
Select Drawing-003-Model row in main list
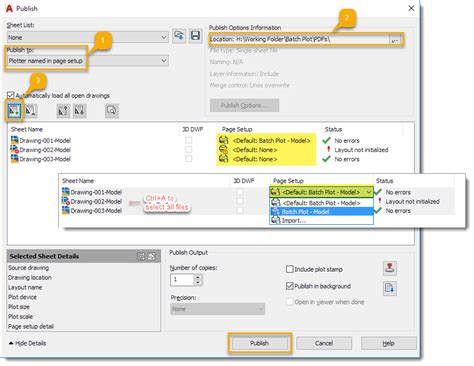point(211,159)
